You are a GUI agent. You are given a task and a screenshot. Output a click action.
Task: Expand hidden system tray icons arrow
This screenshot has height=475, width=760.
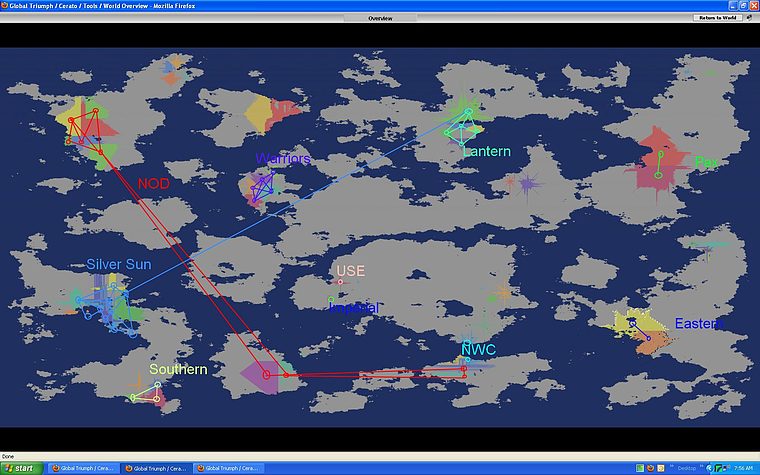(x=709, y=468)
